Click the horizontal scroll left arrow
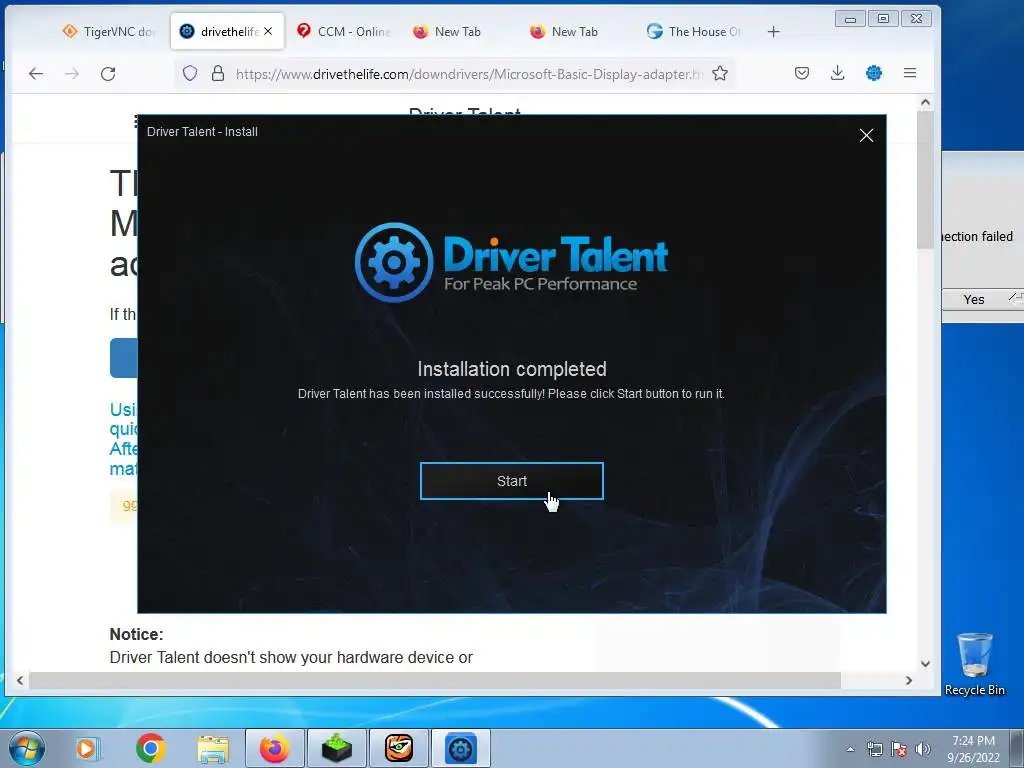This screenshot has width=1024, height=768. coord(20,680)
